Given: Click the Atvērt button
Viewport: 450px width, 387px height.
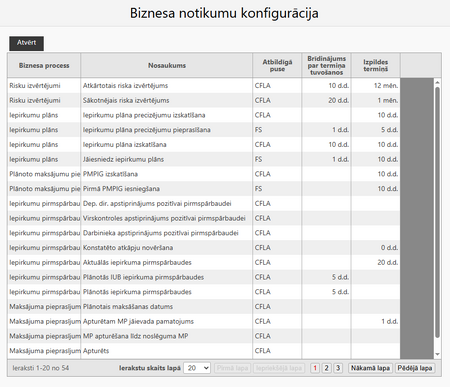Looking at the screenshot, I should 26,43.
